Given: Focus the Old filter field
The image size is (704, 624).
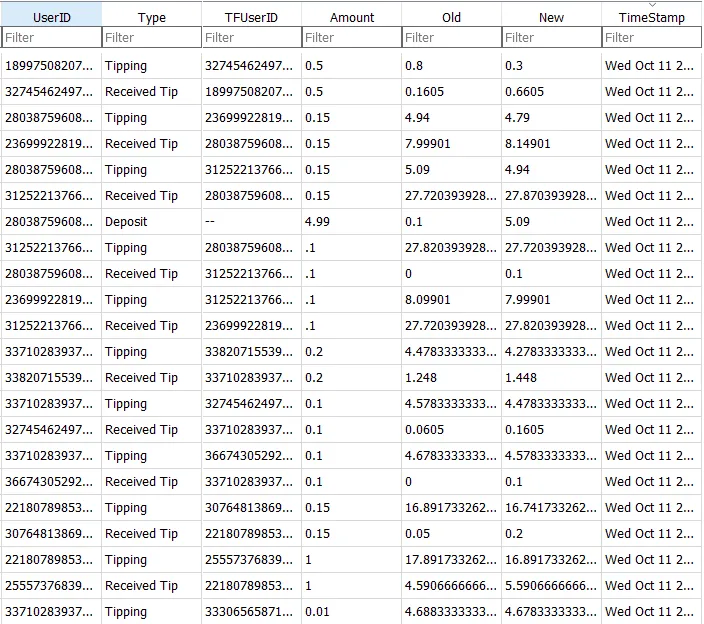Looking at the screenshot, I should (451, 37).
